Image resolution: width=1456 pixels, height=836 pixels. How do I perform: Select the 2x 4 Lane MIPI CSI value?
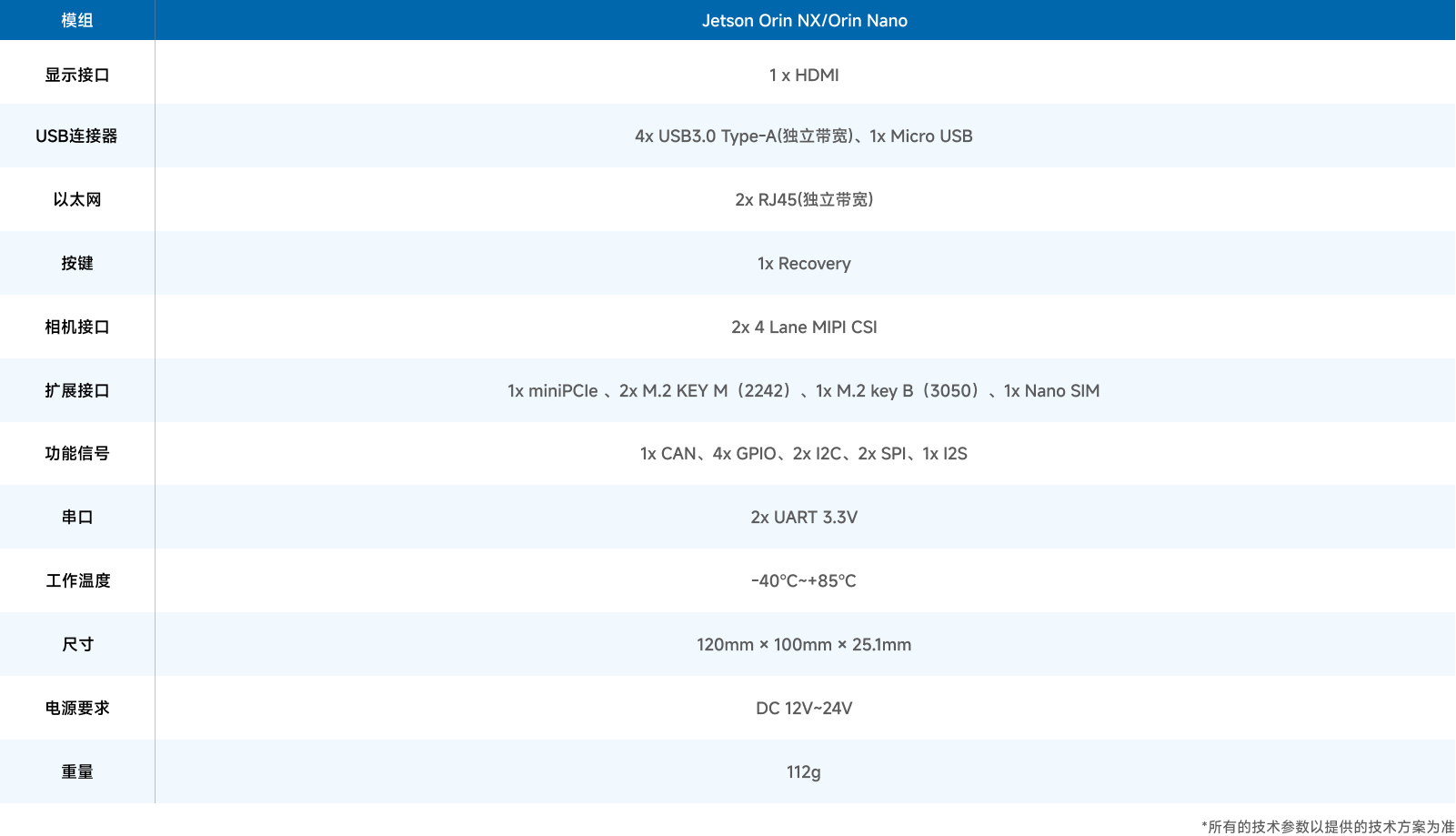coord(805,327)
